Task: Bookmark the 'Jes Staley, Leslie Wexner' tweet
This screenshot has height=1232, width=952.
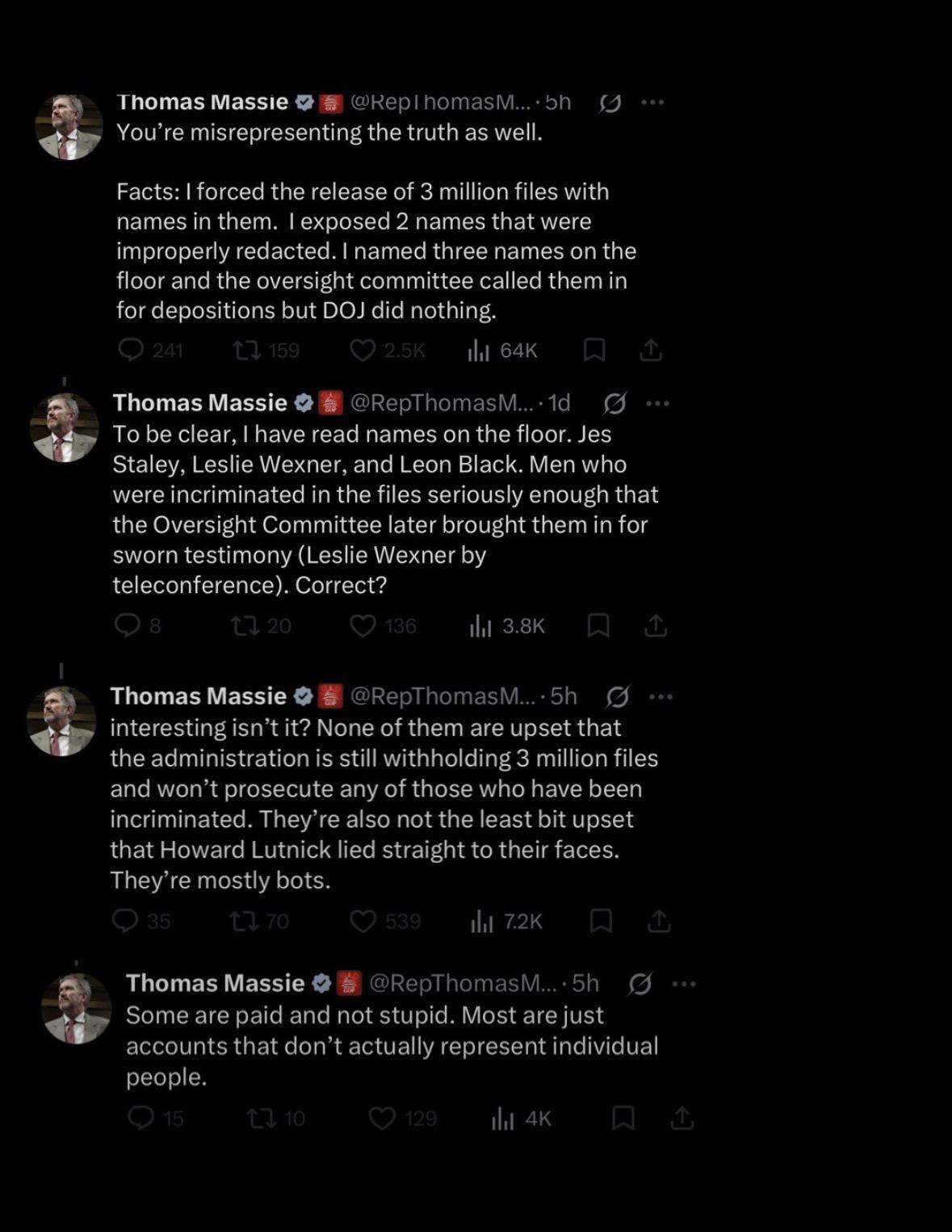Action: click(598, 625)
